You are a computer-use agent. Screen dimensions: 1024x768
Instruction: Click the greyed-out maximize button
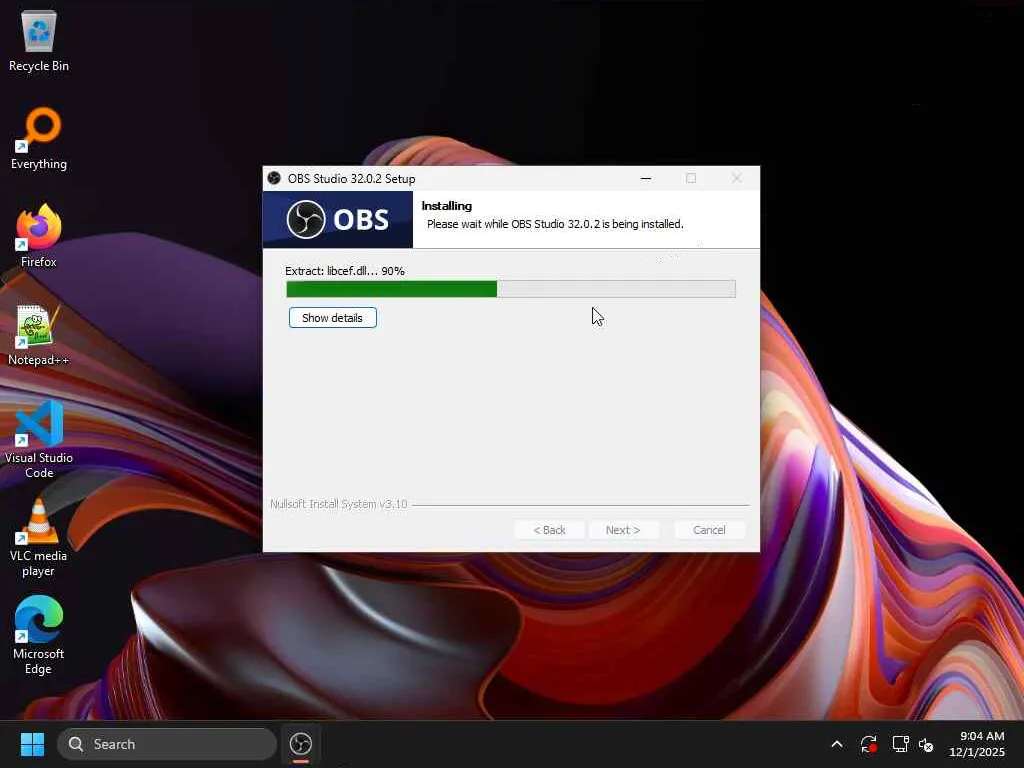pyautogui.click(x=691, y=178)
